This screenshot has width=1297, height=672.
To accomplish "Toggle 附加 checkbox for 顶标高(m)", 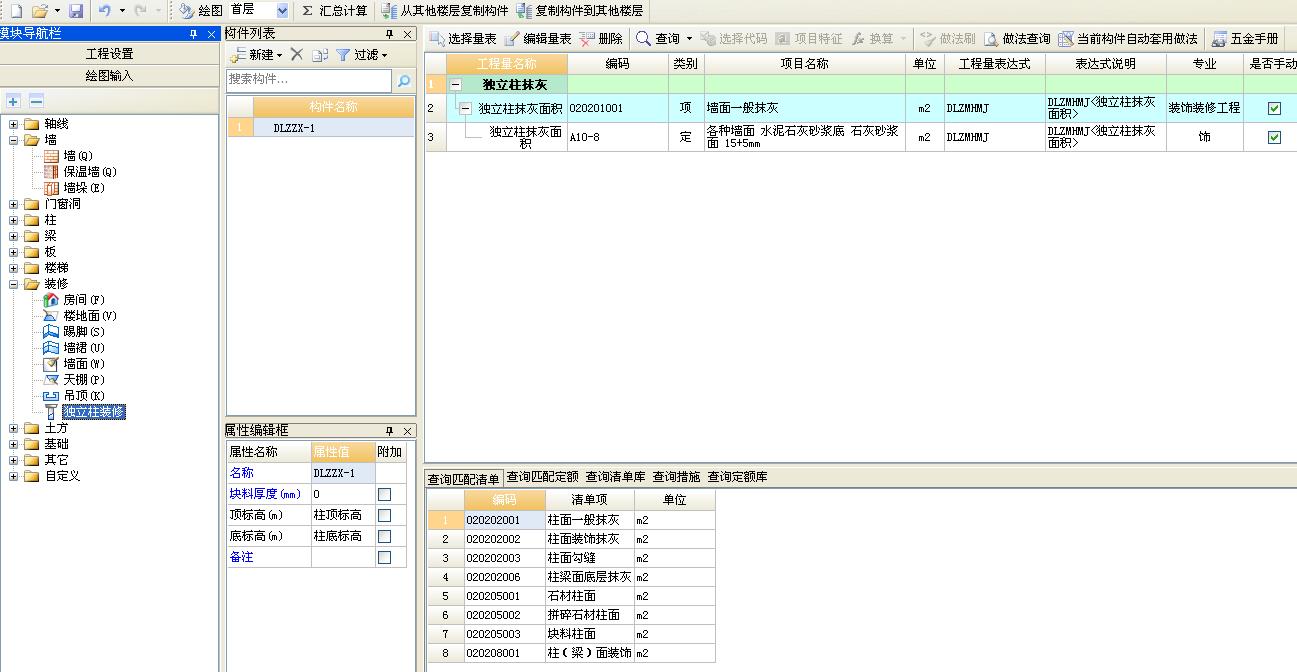I will (384, 515).
